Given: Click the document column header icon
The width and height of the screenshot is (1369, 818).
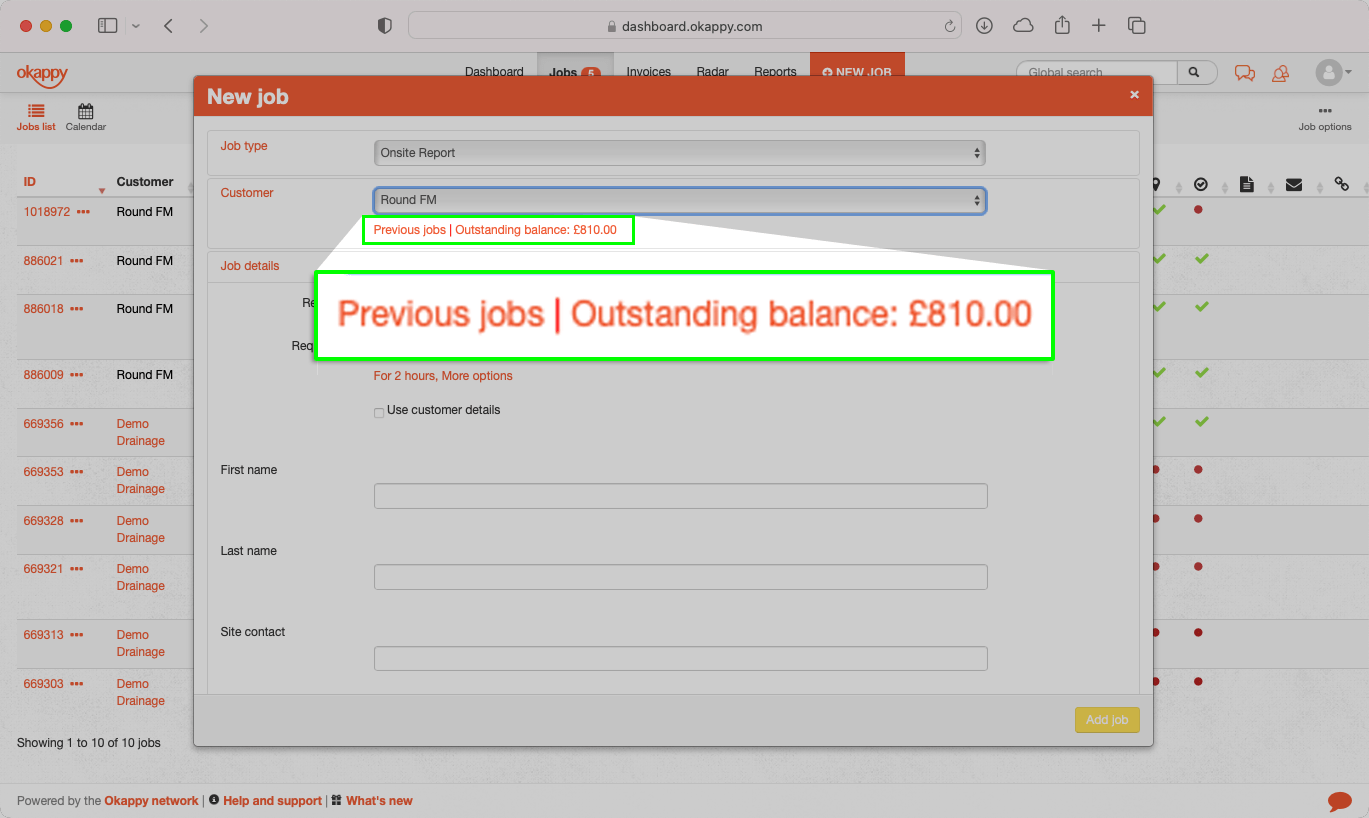Looking at the screenshot, I should click(x=1247, y=184).
